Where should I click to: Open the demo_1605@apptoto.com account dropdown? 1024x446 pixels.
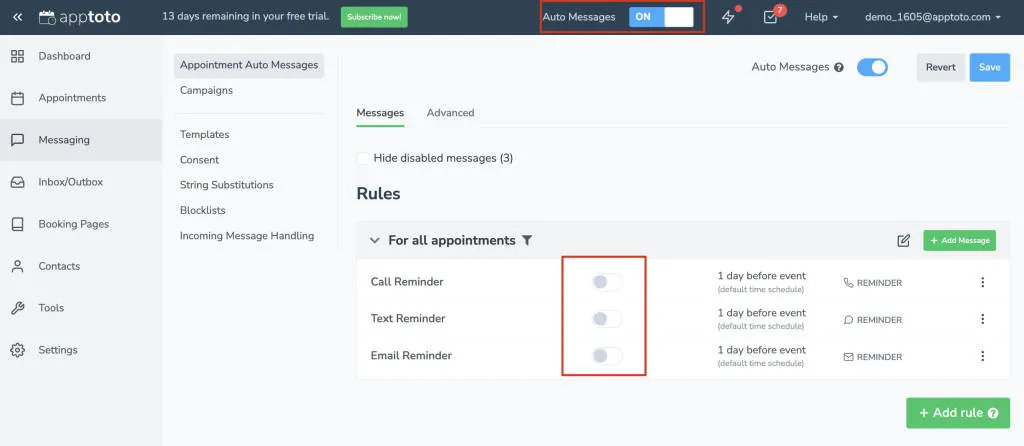[933, 18]
